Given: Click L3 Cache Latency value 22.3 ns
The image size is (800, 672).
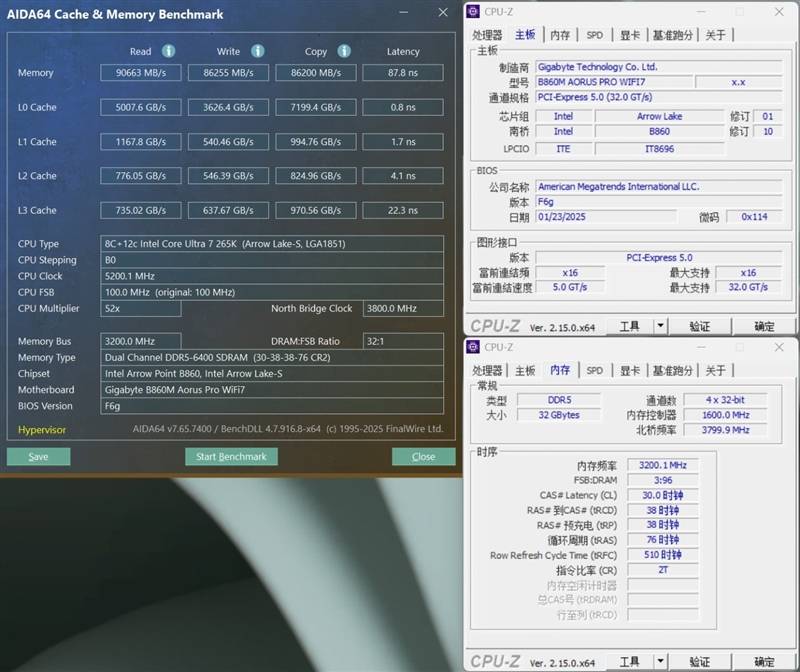Looking at the screenshot, I should [x=403, y=210].
